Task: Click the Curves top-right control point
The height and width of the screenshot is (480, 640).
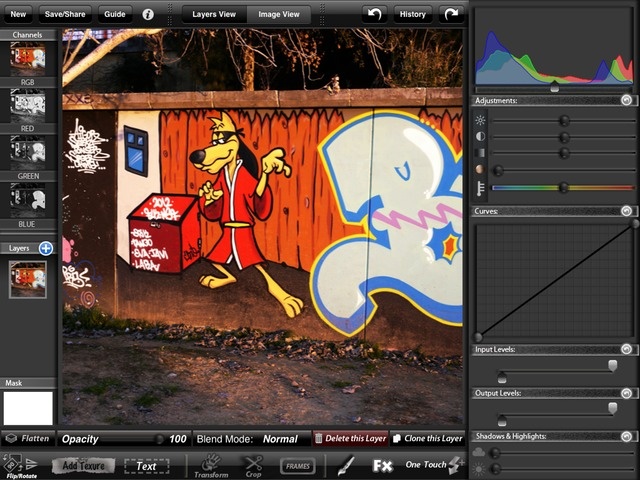Action: pyautogui.click(x=635, y=224)
